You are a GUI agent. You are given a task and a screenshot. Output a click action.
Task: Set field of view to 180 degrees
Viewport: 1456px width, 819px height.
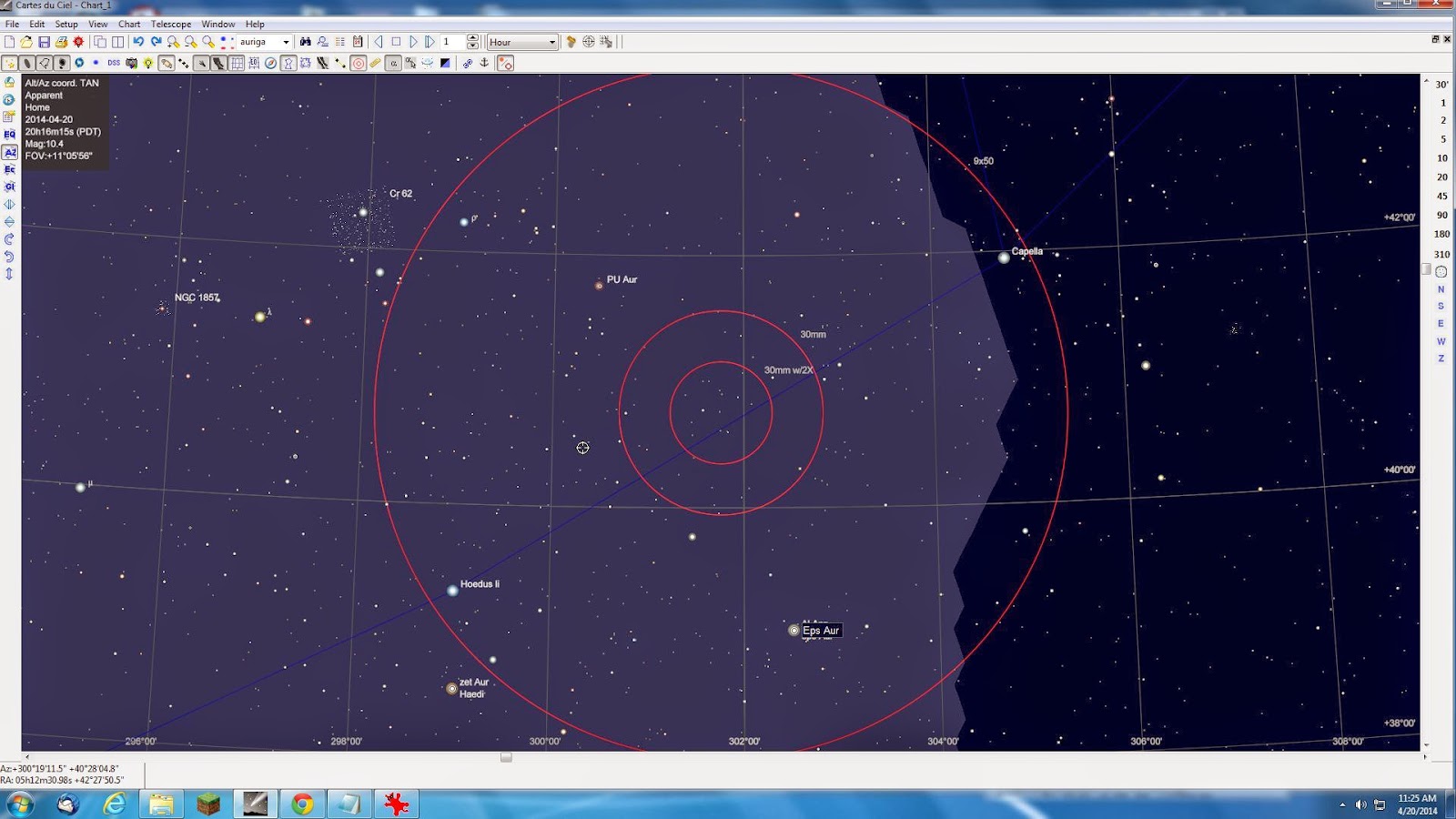(1441, 234)
